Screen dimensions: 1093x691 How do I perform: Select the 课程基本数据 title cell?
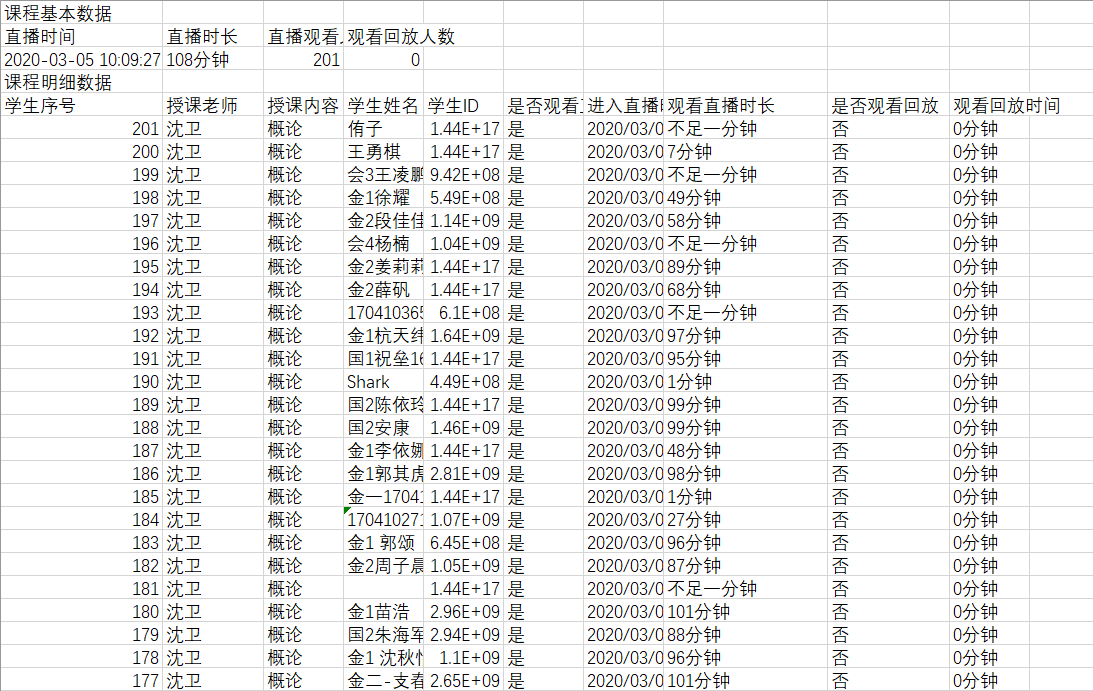coord(58,14)
